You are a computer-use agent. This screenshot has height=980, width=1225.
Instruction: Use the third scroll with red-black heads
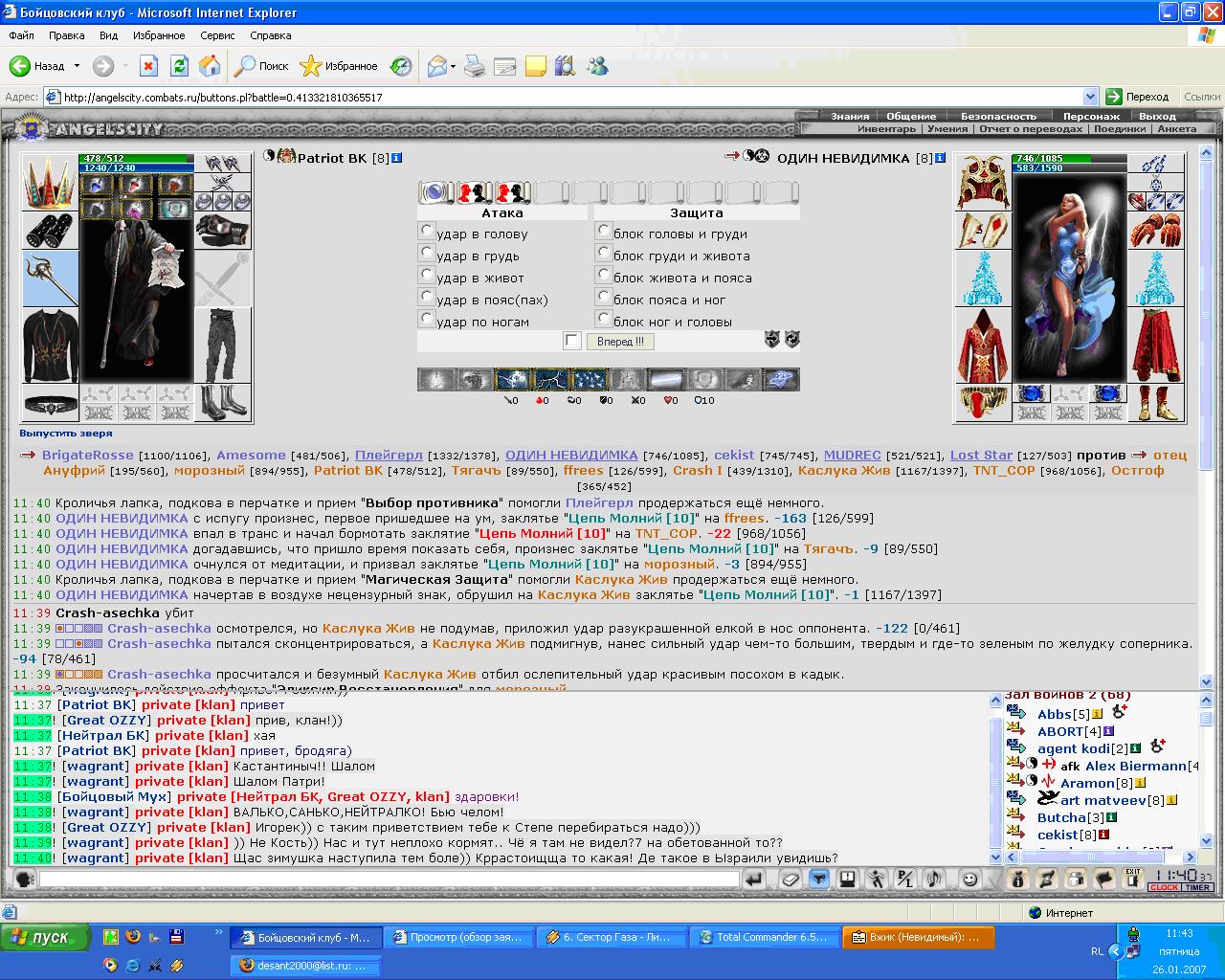click(x=513, y=192)
